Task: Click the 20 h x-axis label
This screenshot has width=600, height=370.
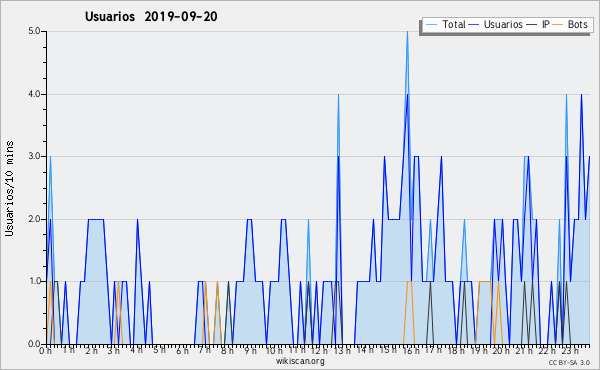Action: (x=501, y=351)
